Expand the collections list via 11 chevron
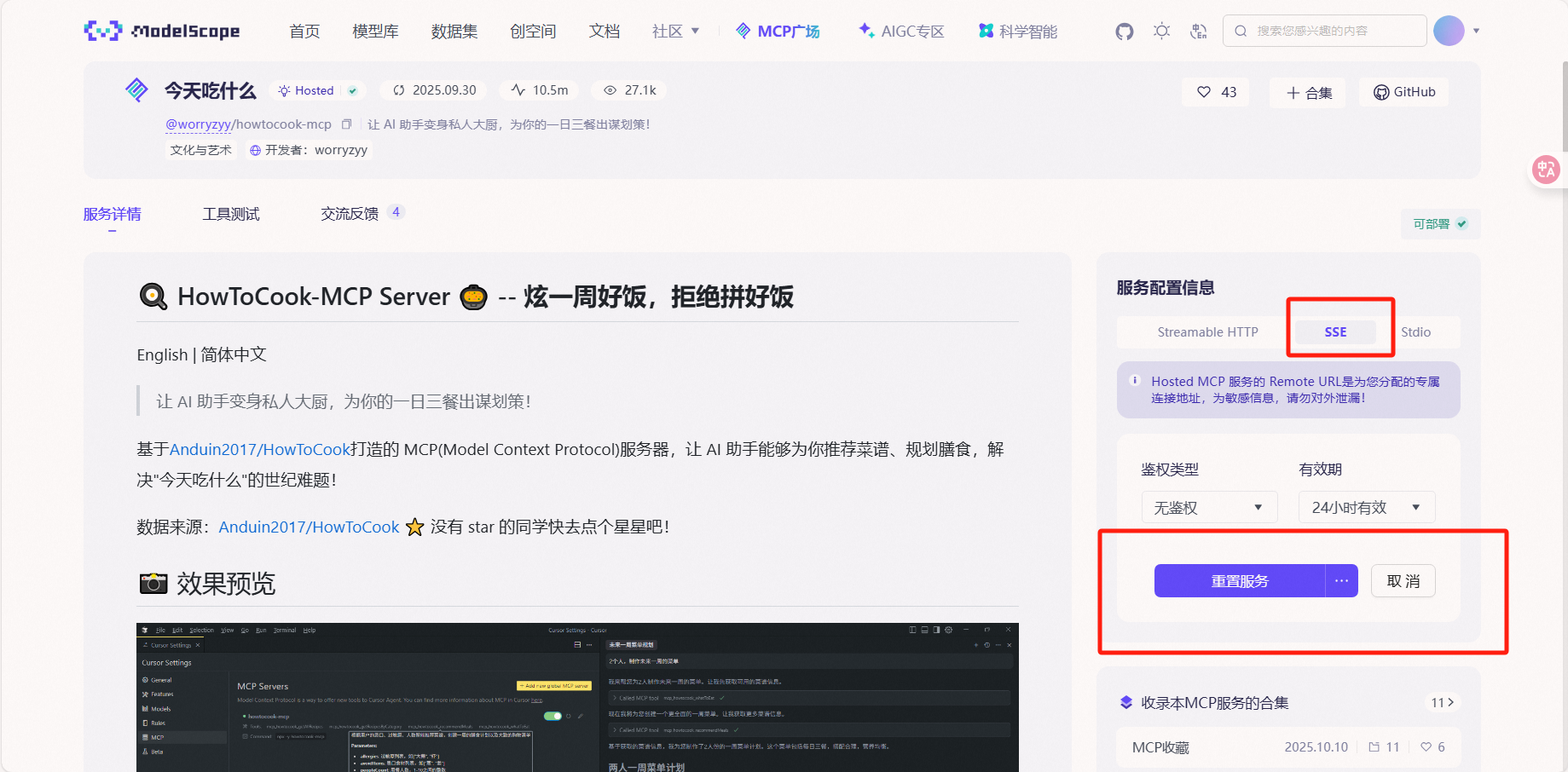 1442,703
